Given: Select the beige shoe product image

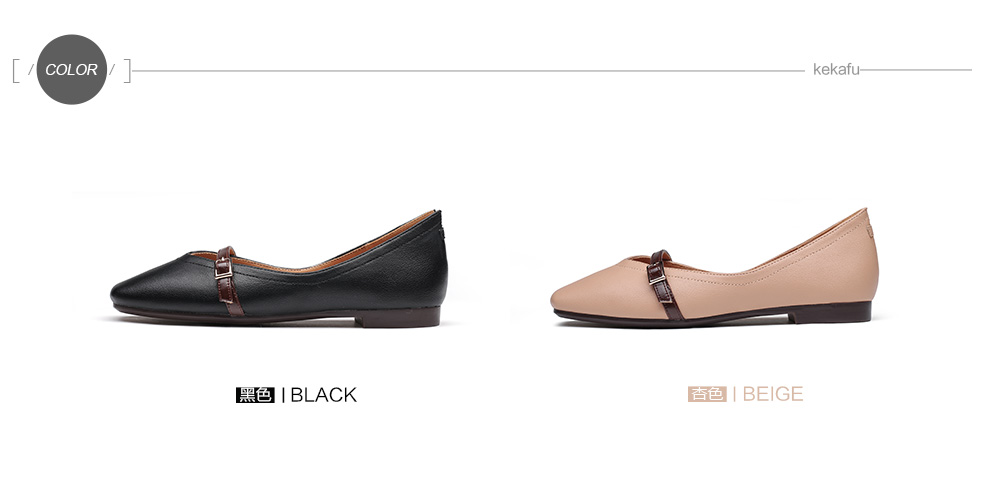Looking at the screenshot, I should (x=714, y=265).
